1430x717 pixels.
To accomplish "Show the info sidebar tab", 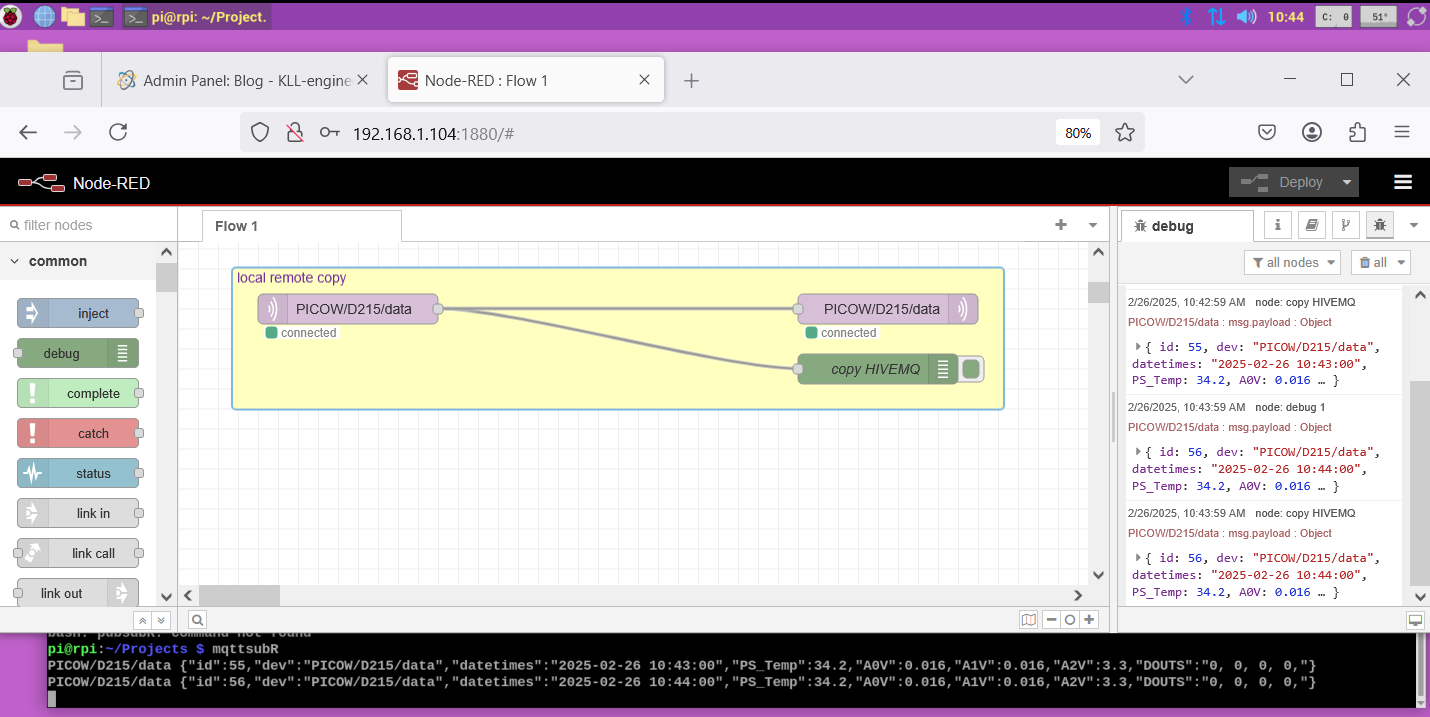I will [1277, 226].
